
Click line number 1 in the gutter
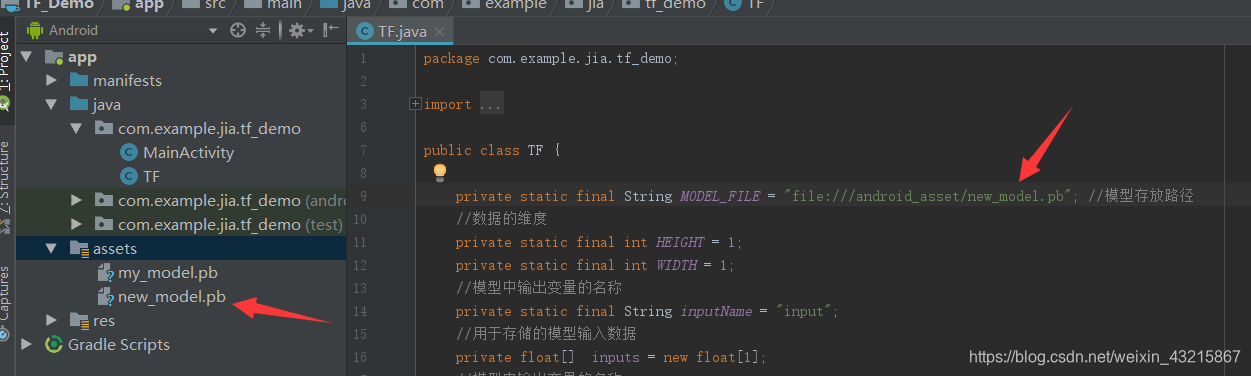point(363,58)
